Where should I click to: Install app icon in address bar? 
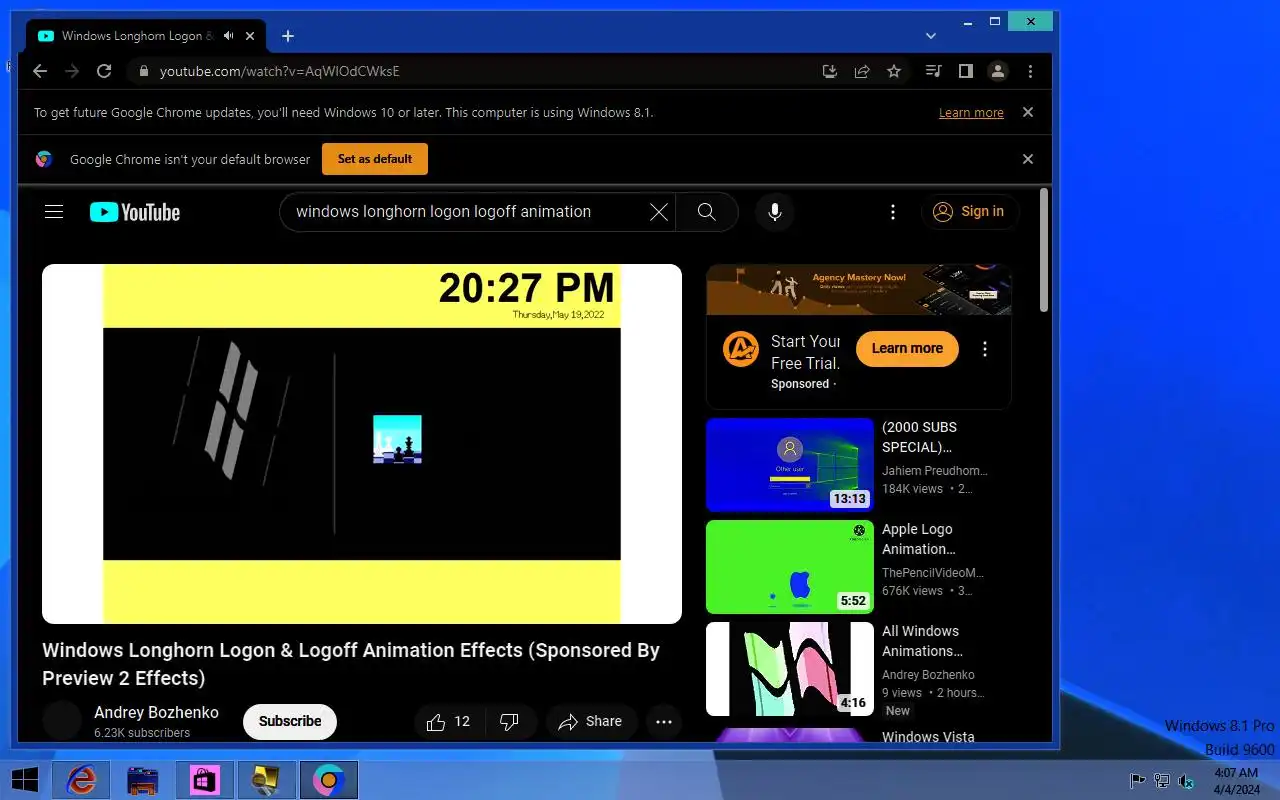pyautogui.click(x=829, y=71)
